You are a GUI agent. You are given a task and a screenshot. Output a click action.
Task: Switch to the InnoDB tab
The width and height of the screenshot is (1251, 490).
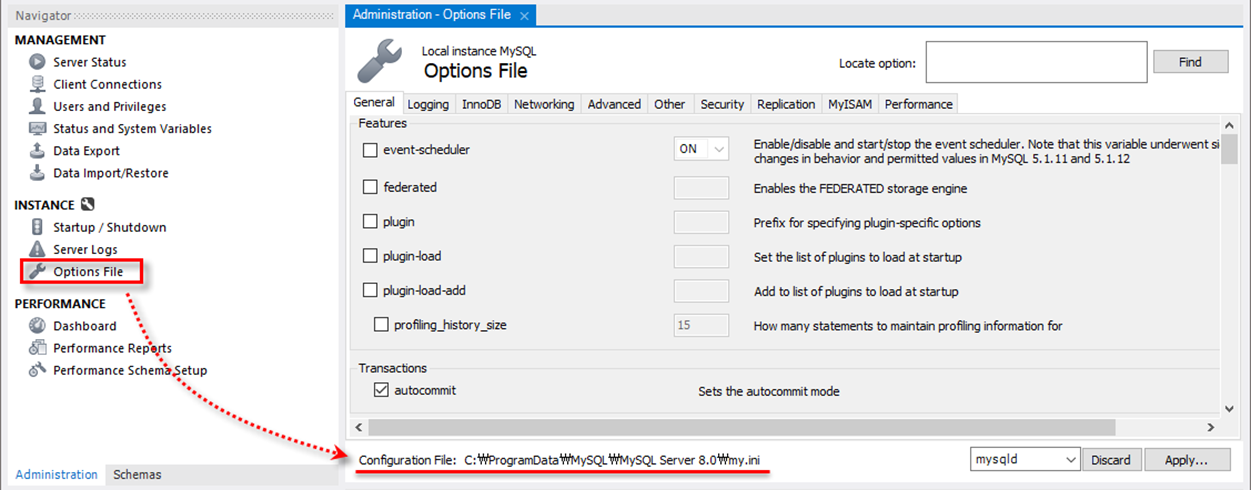[481, 104]
